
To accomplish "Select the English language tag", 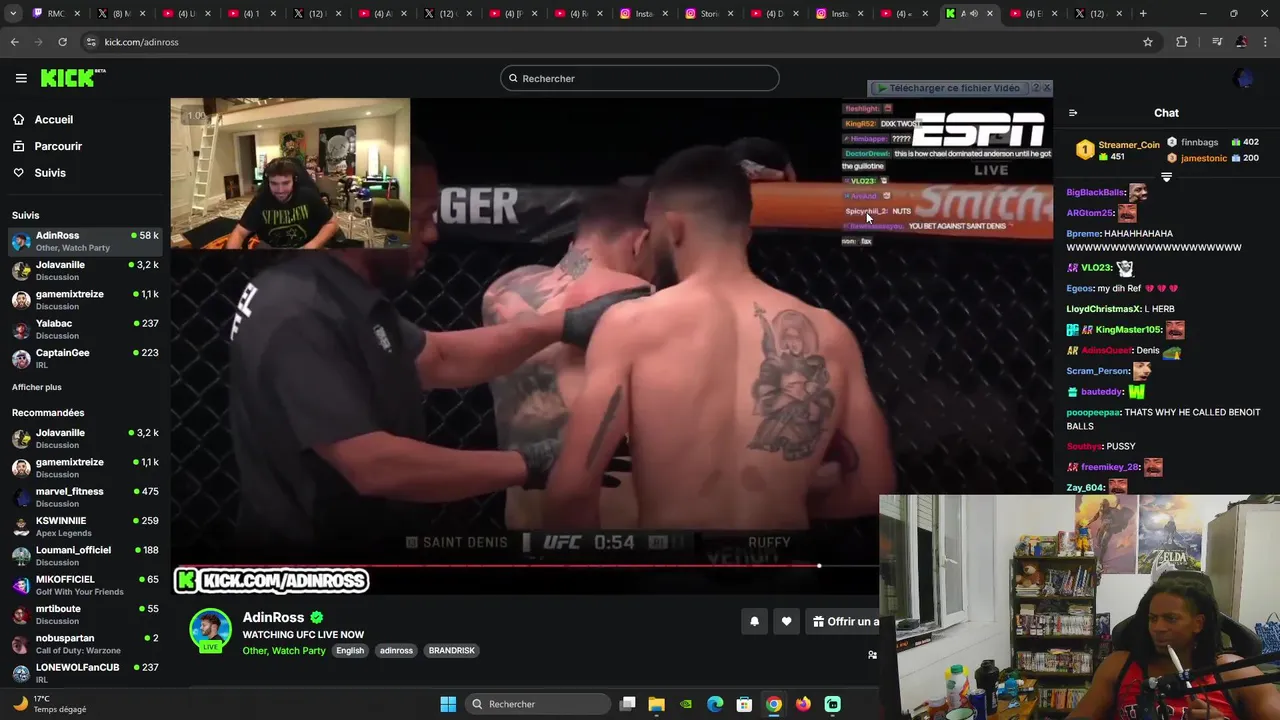I will (x=350, y=650).
